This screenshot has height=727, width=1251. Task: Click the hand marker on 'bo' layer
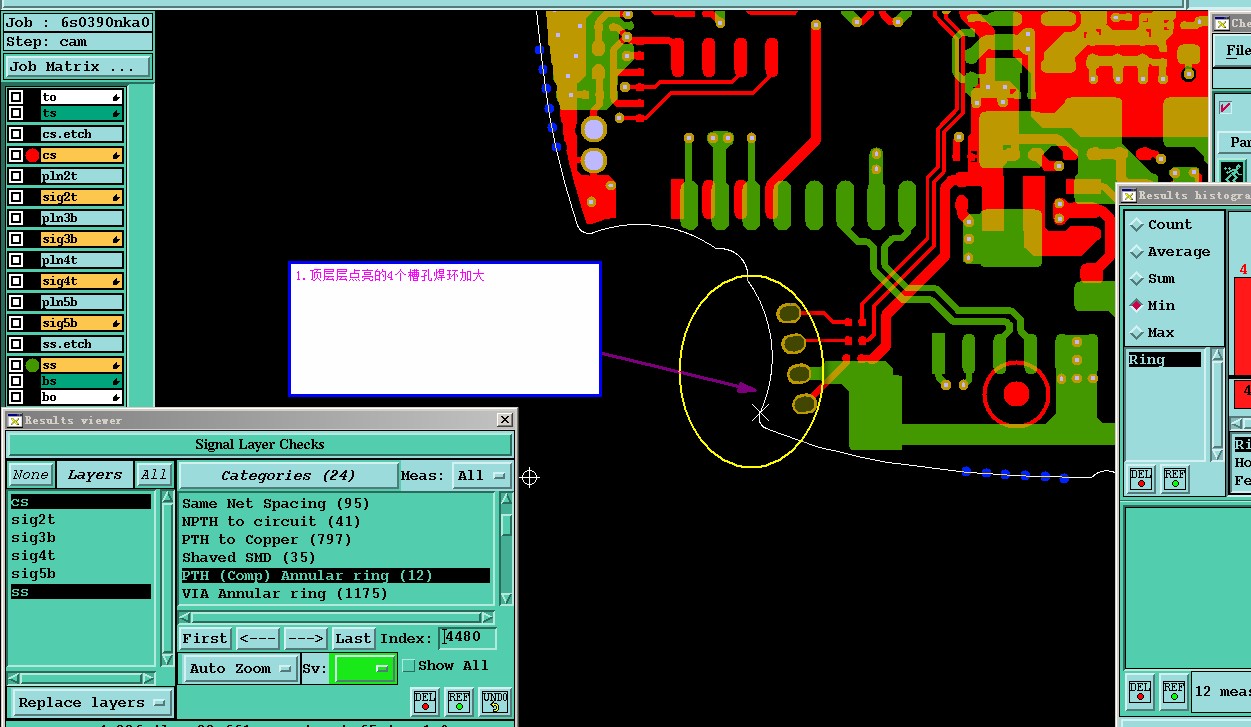pos(116,397)
